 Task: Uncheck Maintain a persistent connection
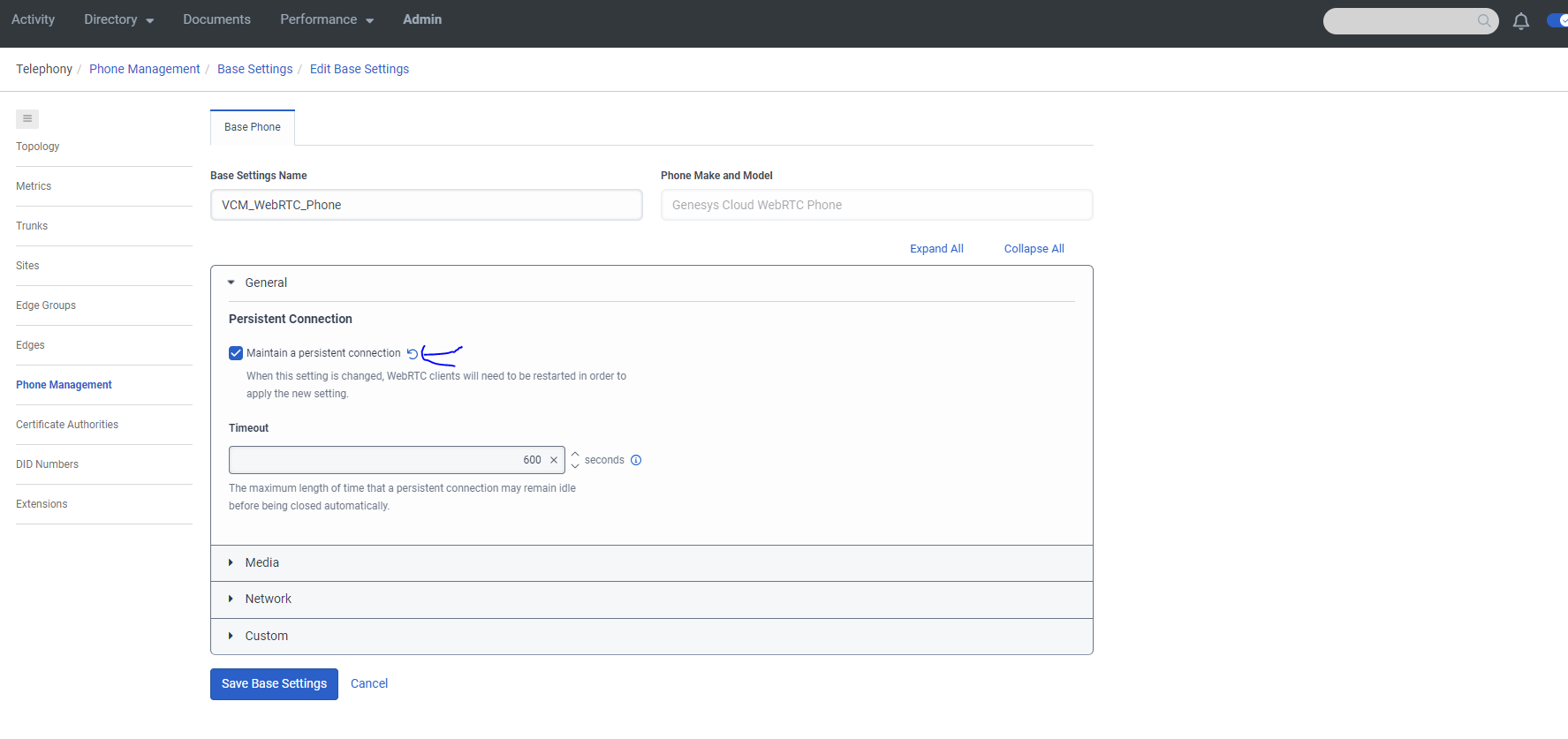click(x=236, y=353)
